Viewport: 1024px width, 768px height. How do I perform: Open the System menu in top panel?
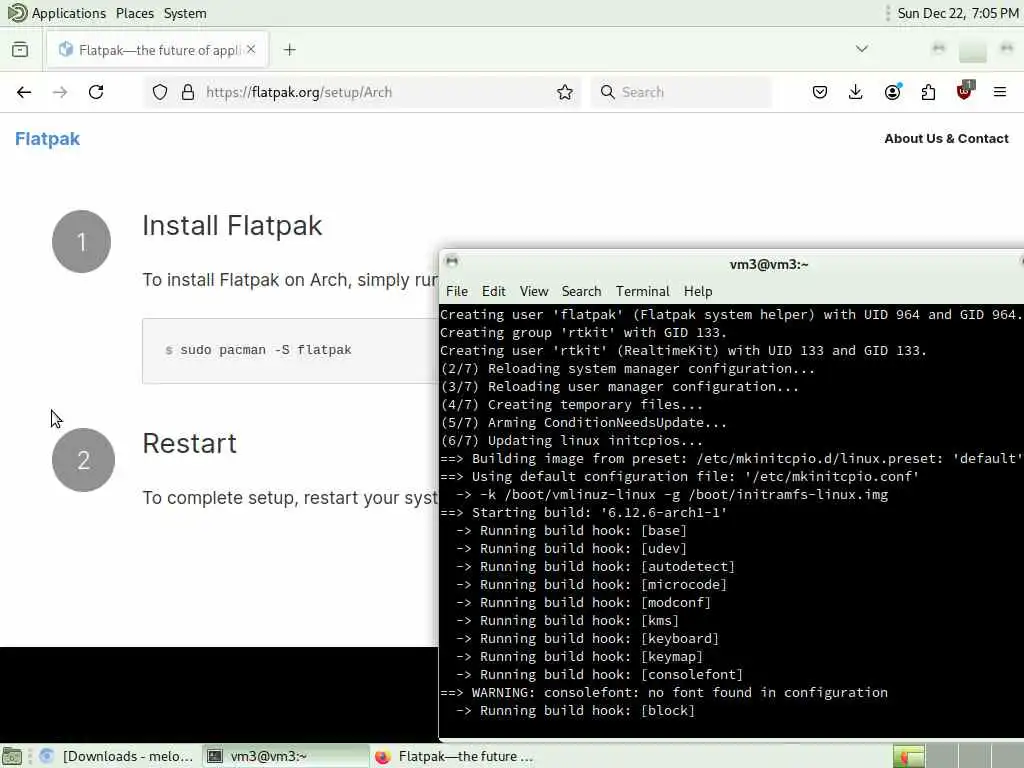pyautogui.click(x=185, y=13)
